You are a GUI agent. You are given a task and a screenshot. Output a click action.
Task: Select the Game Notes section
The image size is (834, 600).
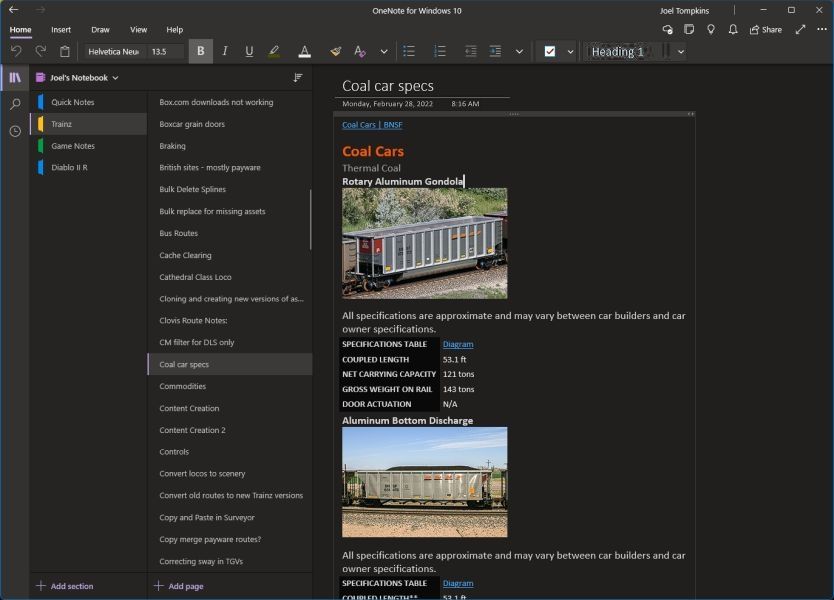click(x=88, y=146)
